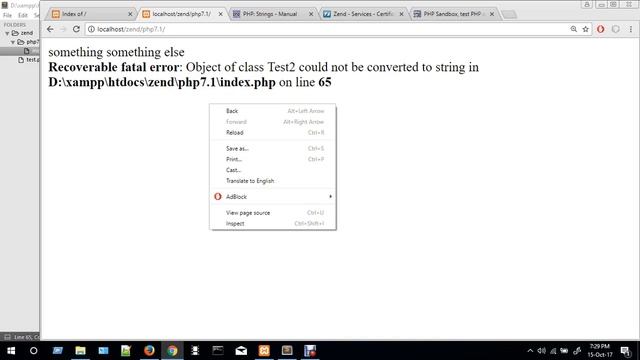Choose Back in the context menu
The image size is (640, 360).
click(273, 111)
